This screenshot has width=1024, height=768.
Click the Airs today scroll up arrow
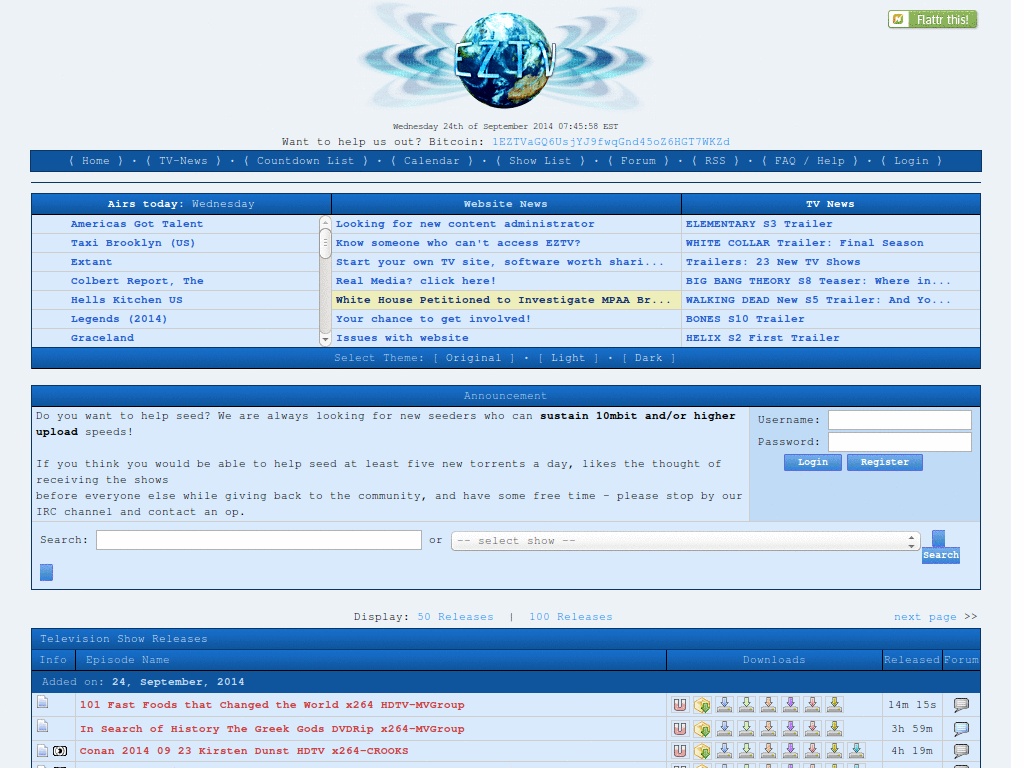pyautogui.click(x=325, y=223)
